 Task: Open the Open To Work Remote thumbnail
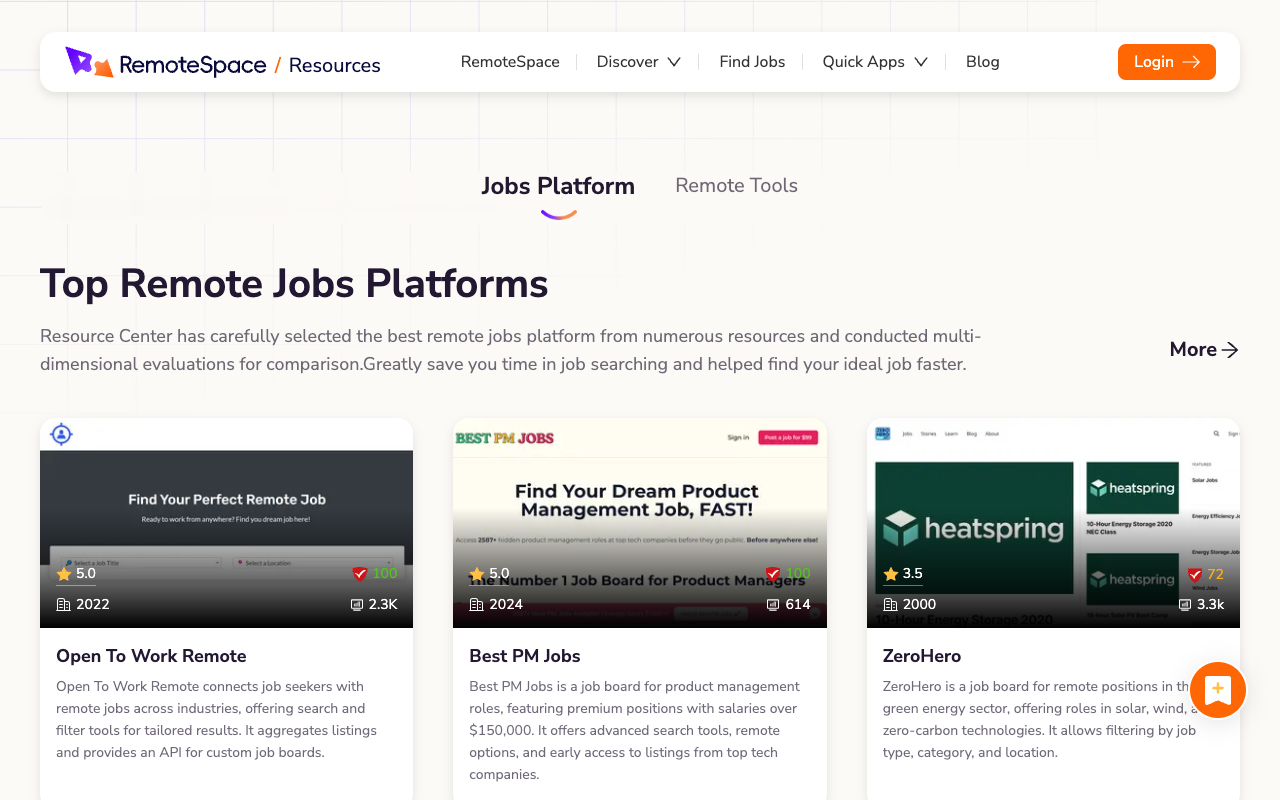pos(226,523)
